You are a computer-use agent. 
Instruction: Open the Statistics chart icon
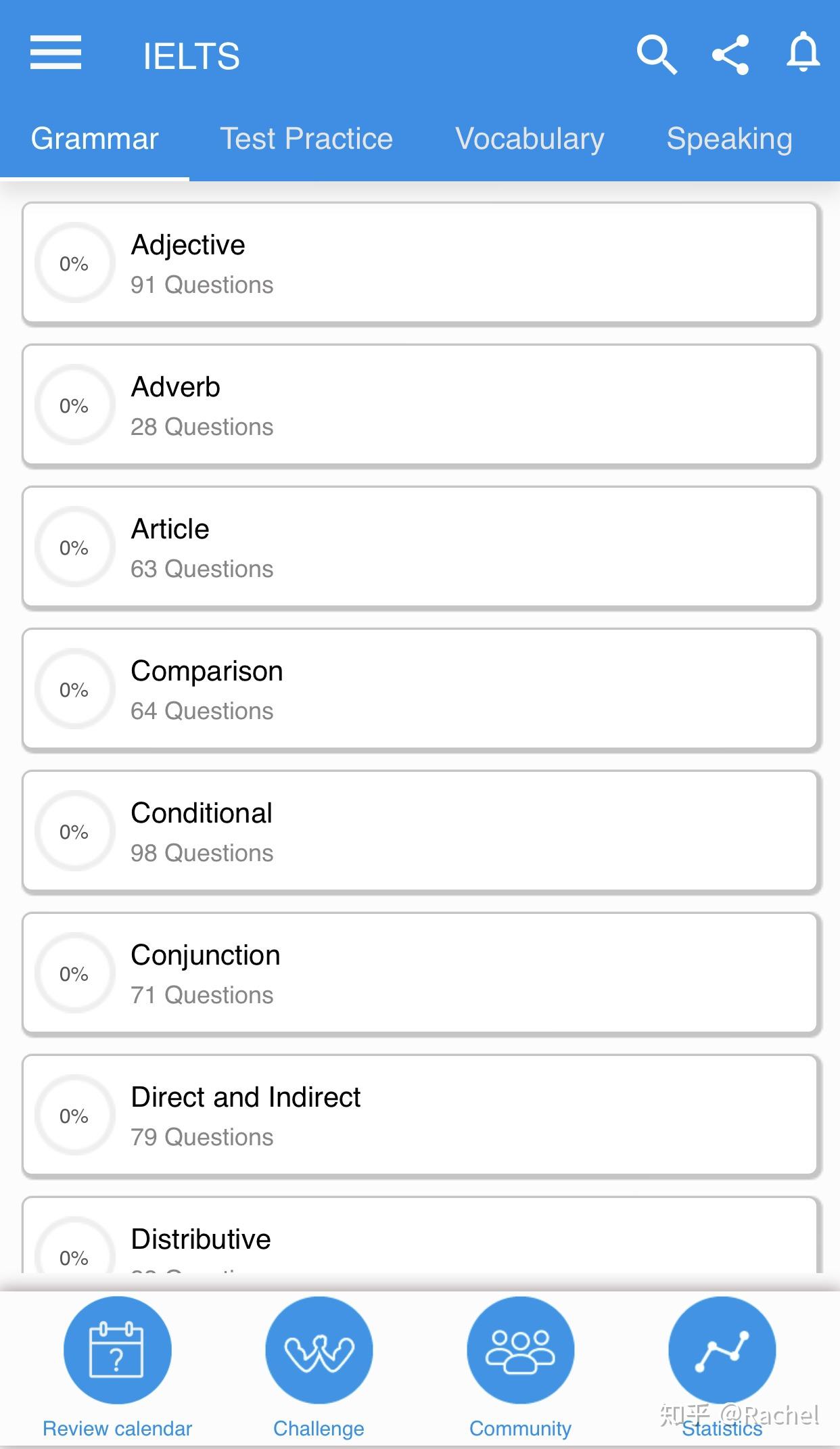pyautogui.click(x=722, y=1350)
